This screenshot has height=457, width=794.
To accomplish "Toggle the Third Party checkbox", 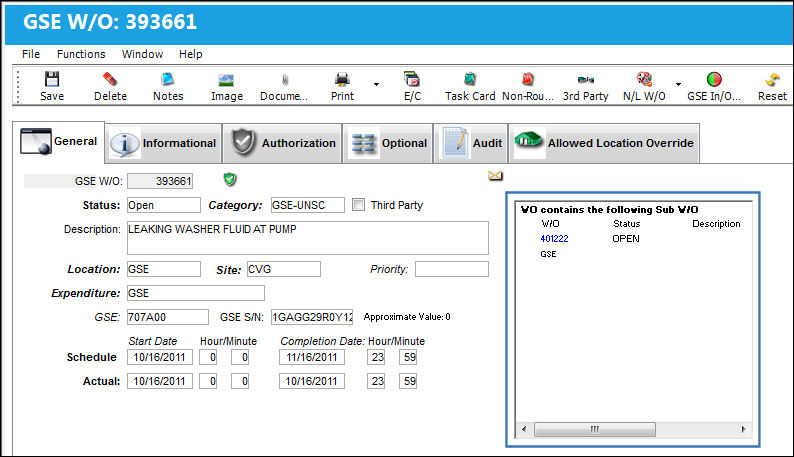I will point(359,205).
